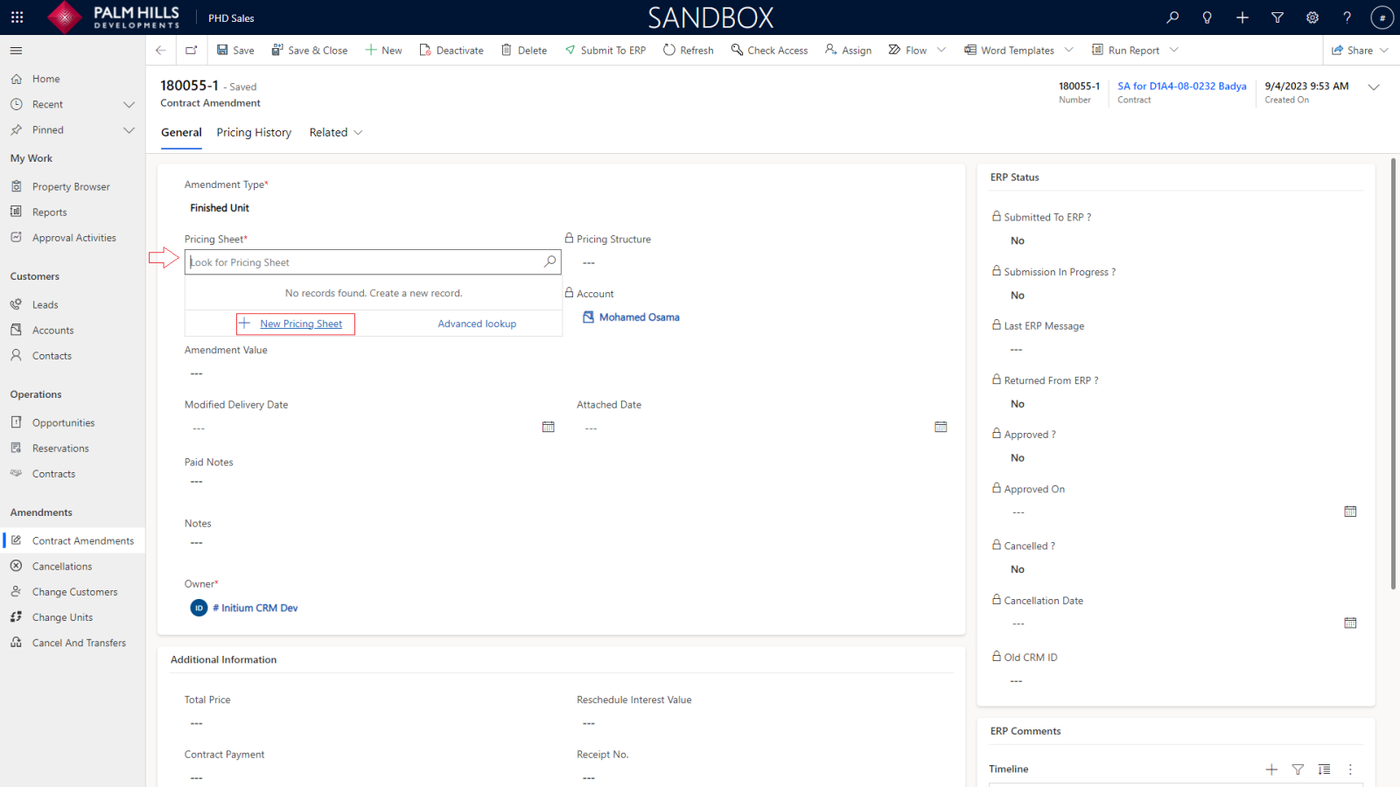Open the Related tab dropdown
The width and height of the screenshot is (1400, 787).
click(x=336, y=132)
